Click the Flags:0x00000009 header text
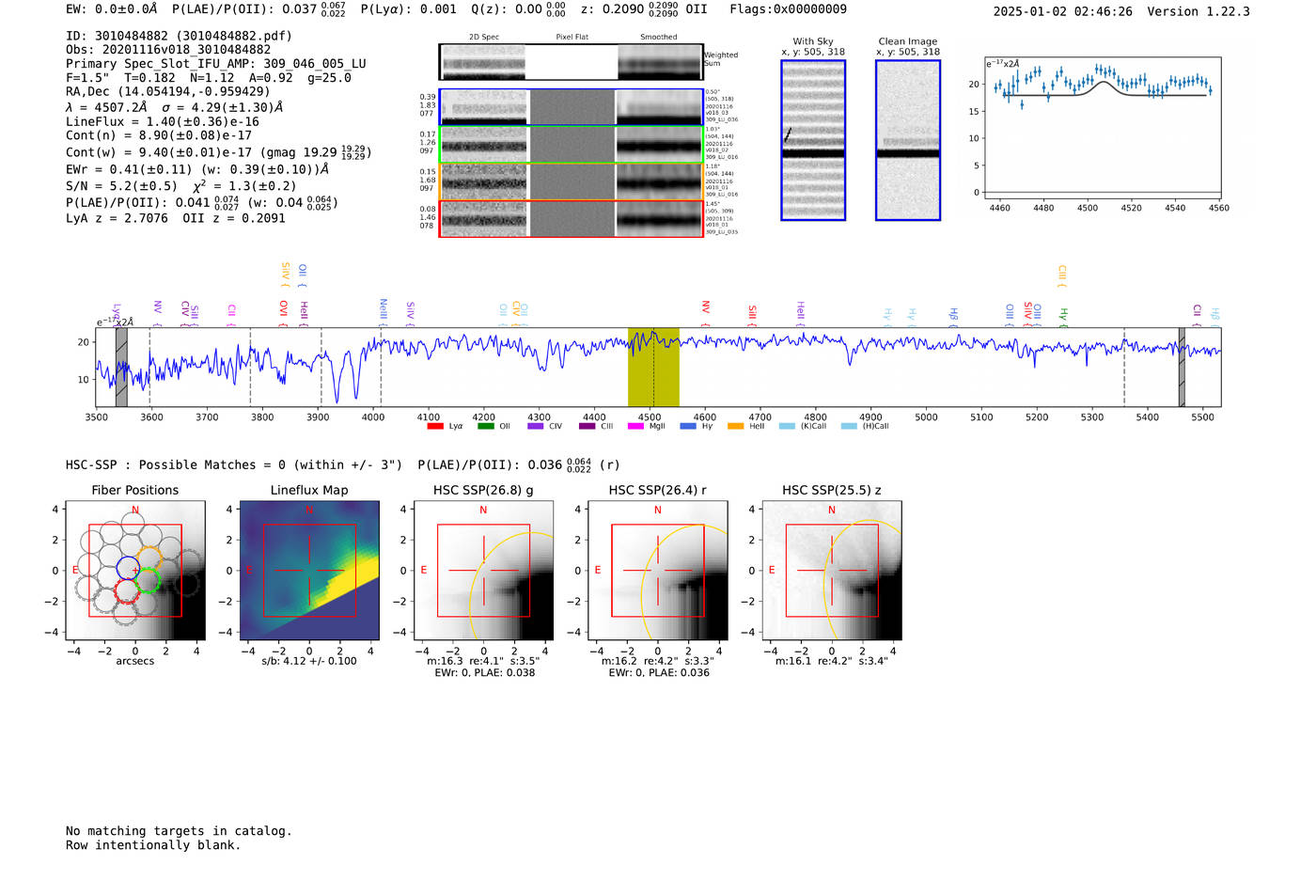Image resolution: width=1316 pixels, height=896 pixels. click(788, 9)
